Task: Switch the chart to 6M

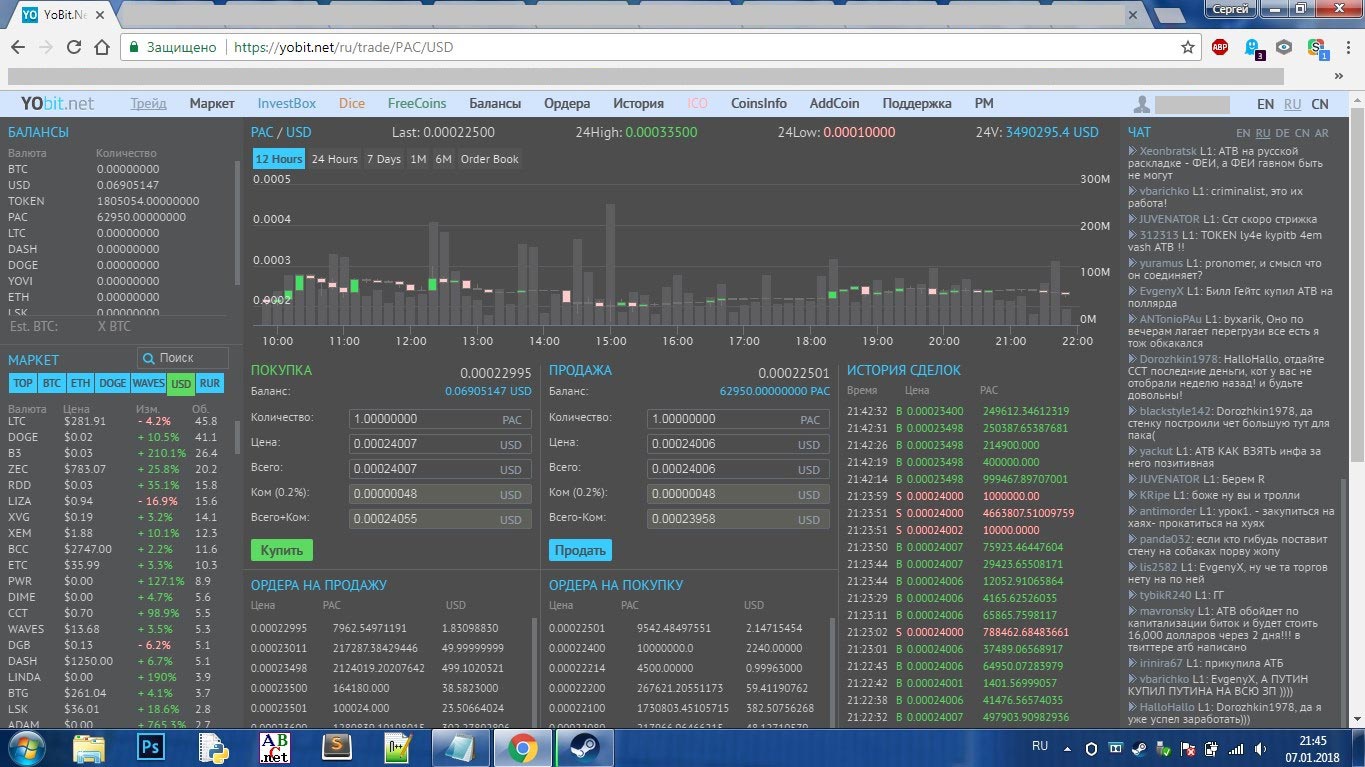Action: point(444,159)
